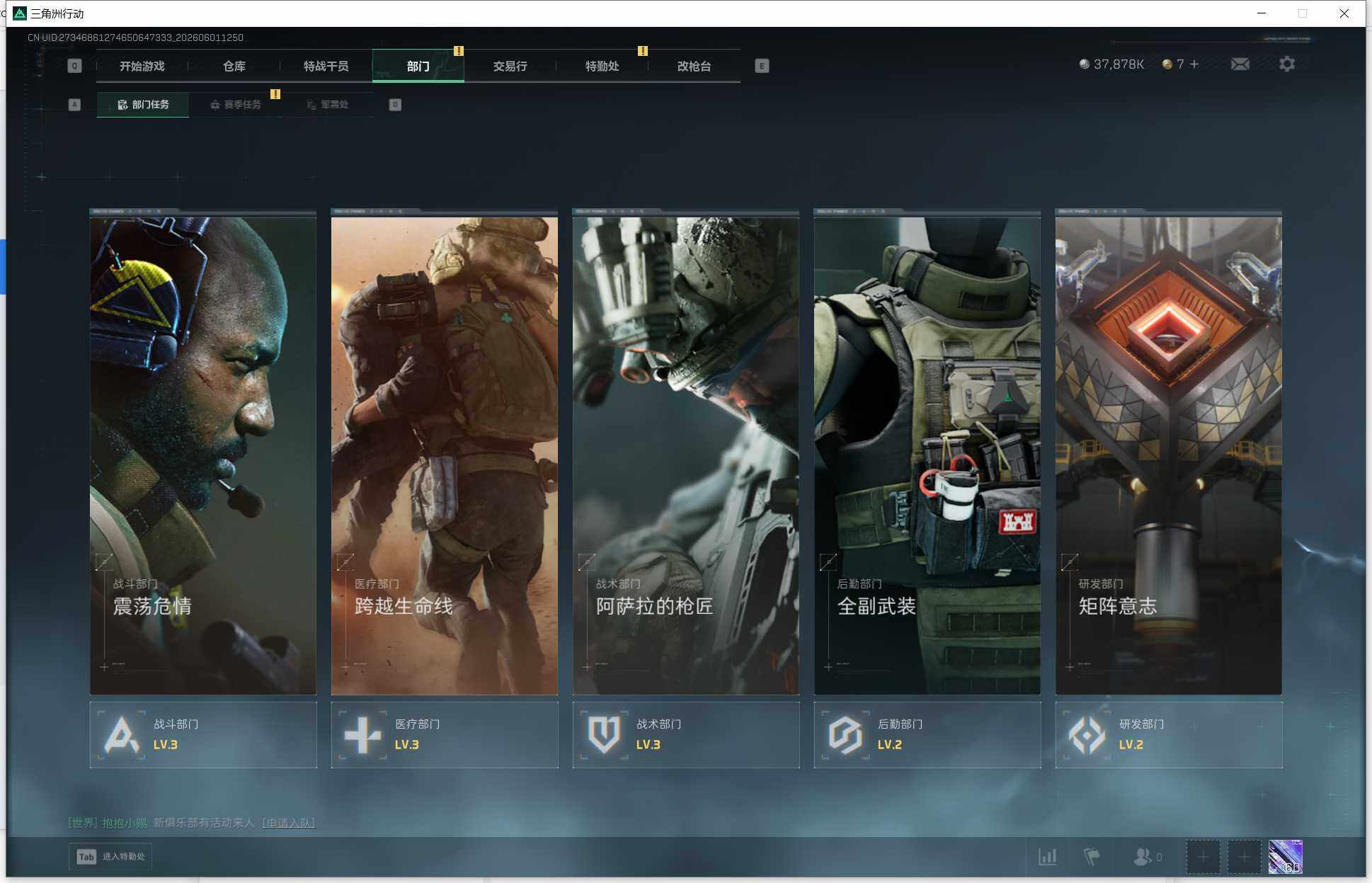
Task: Open settings via the gear icon
Action: click(1287, 64)
